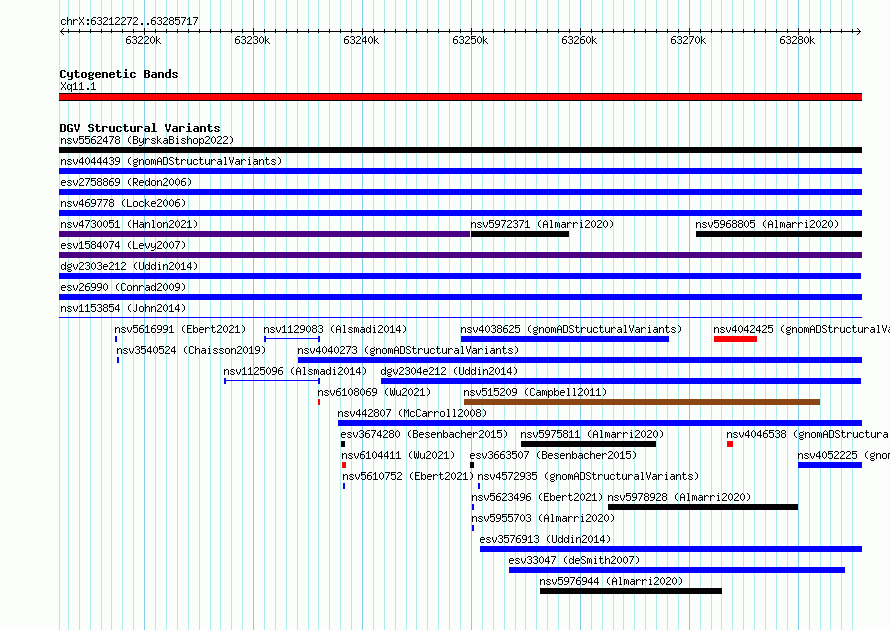Select the nsv3540524 (Chaisson2019) label
The height and width of the screenshot is (630, 890).
191,350
